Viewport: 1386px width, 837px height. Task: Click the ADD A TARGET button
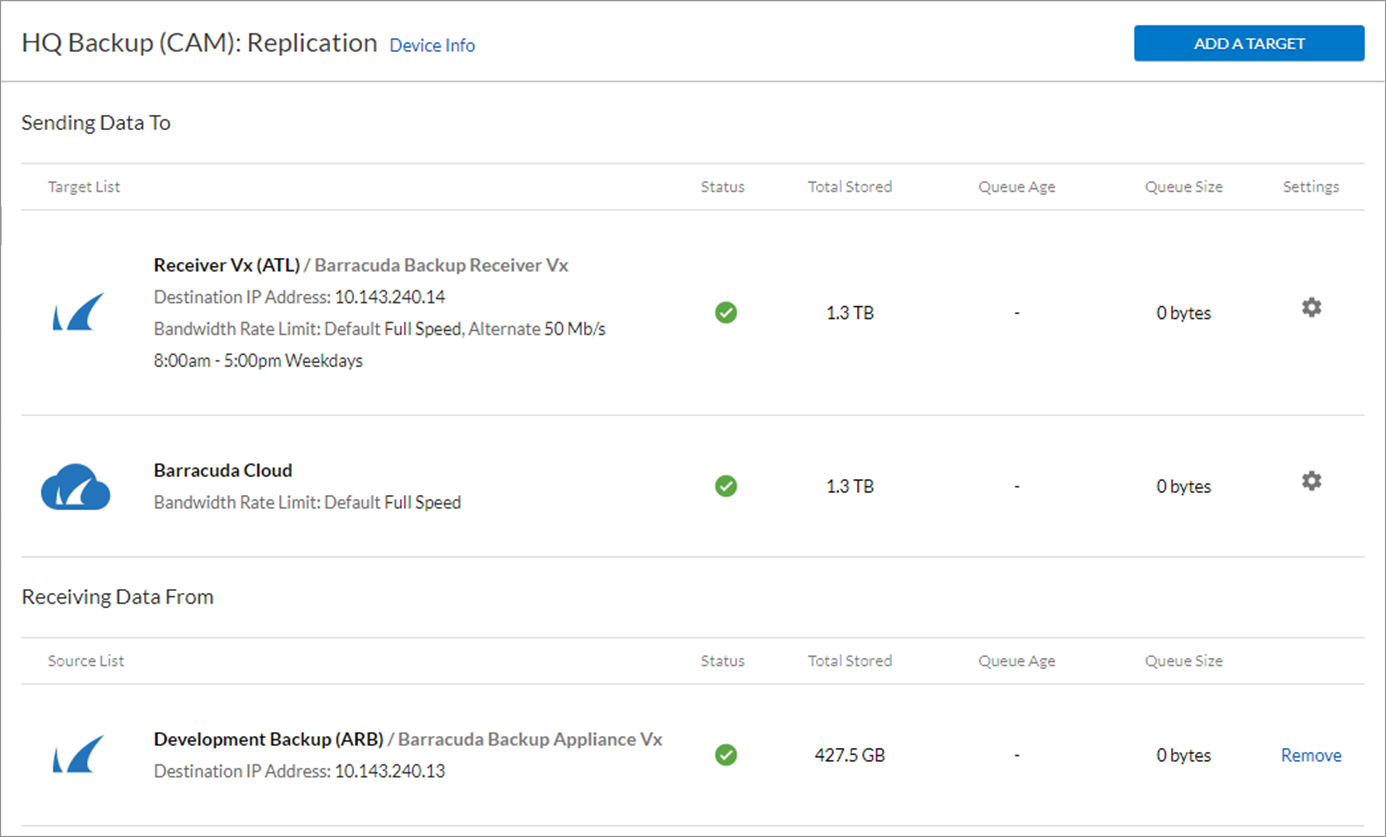pos(1248,43)
